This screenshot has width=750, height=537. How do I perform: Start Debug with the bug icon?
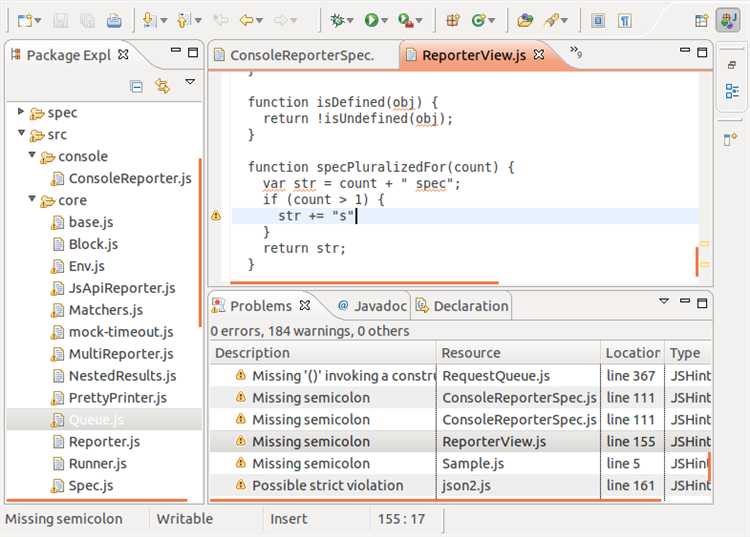[337, 20]
